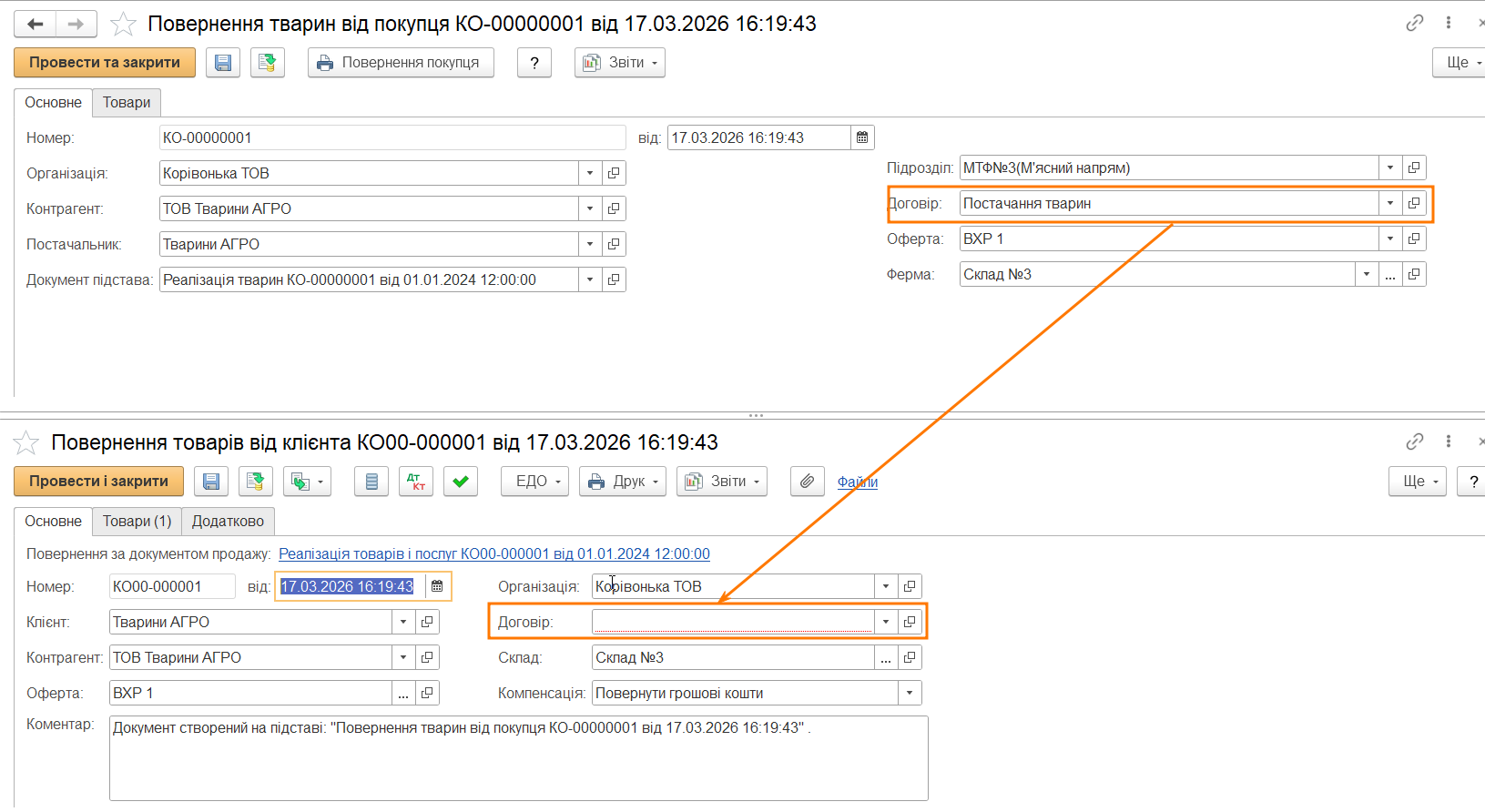Expand 'Документ підстава' dropdown
The image size is (1485, 812).
pos(590,279)
